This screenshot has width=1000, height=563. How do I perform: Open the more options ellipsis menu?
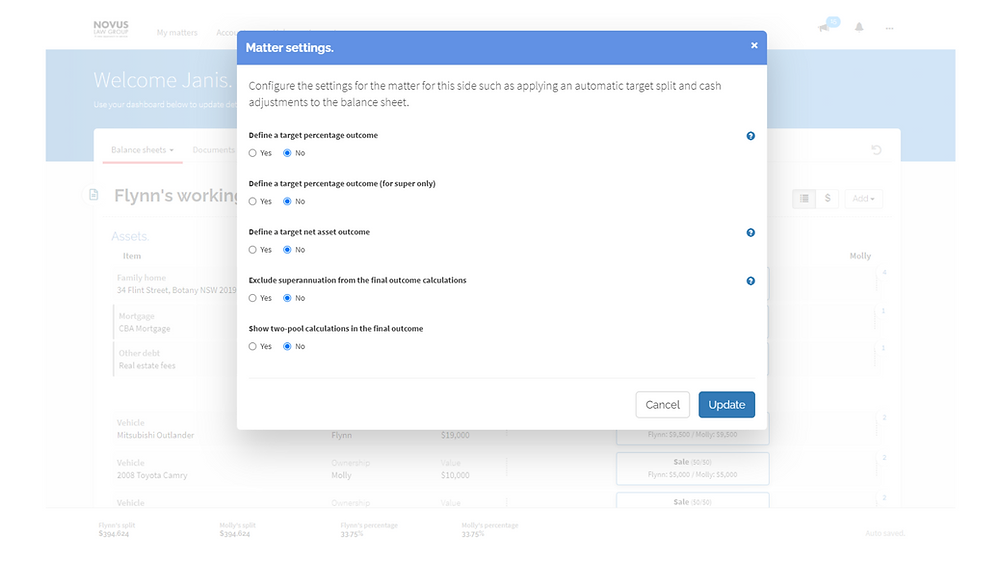890,28
